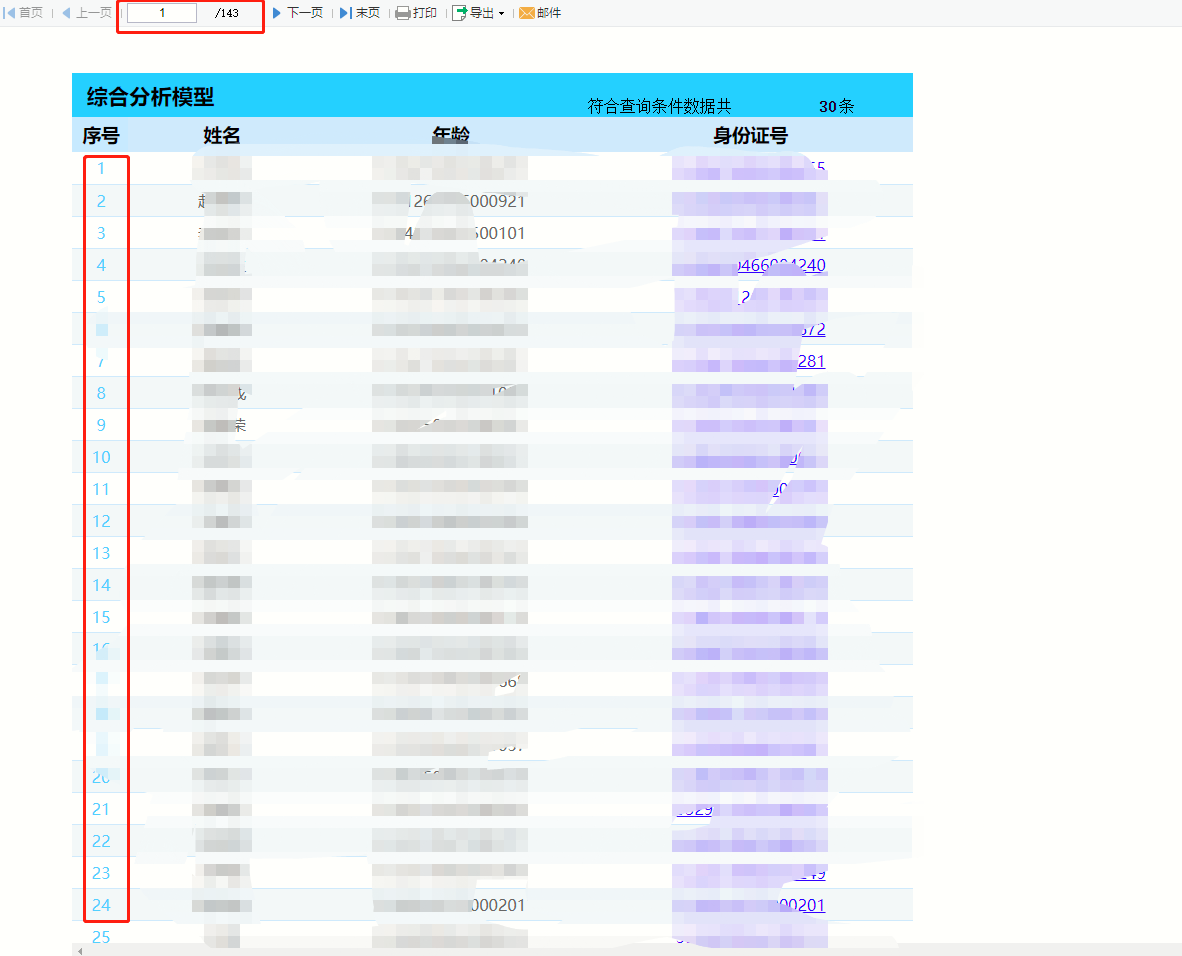1182x956 pixels.
Task: Click the 综合分析模型 title
Action: point(151,97)
